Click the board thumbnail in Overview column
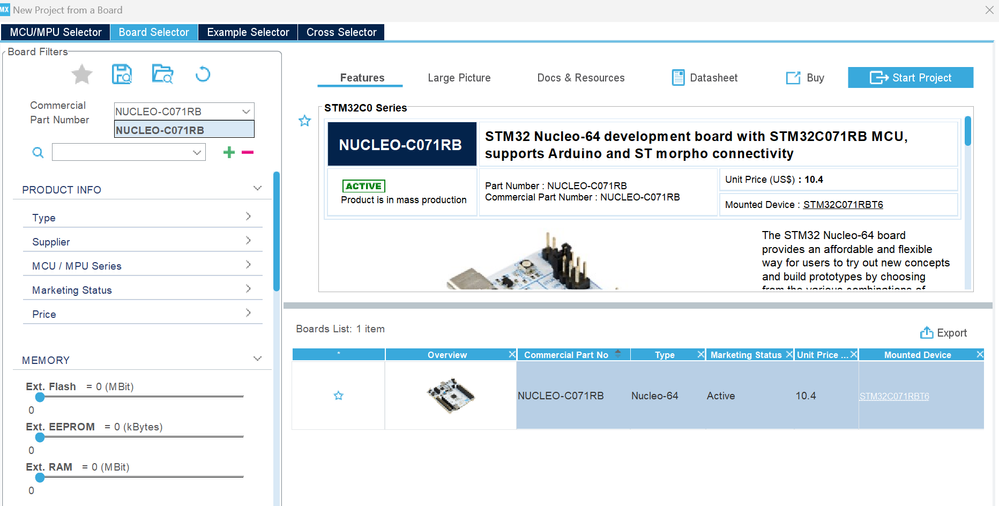The width and height of the screenshot is (999, 506). point(450,396)
